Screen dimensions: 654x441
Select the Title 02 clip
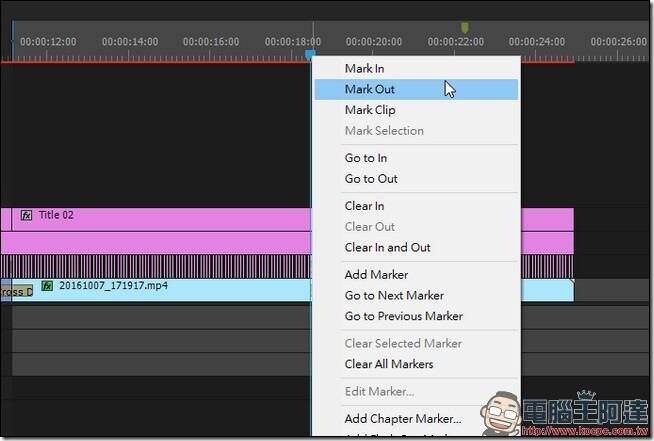tap(163, 219)
